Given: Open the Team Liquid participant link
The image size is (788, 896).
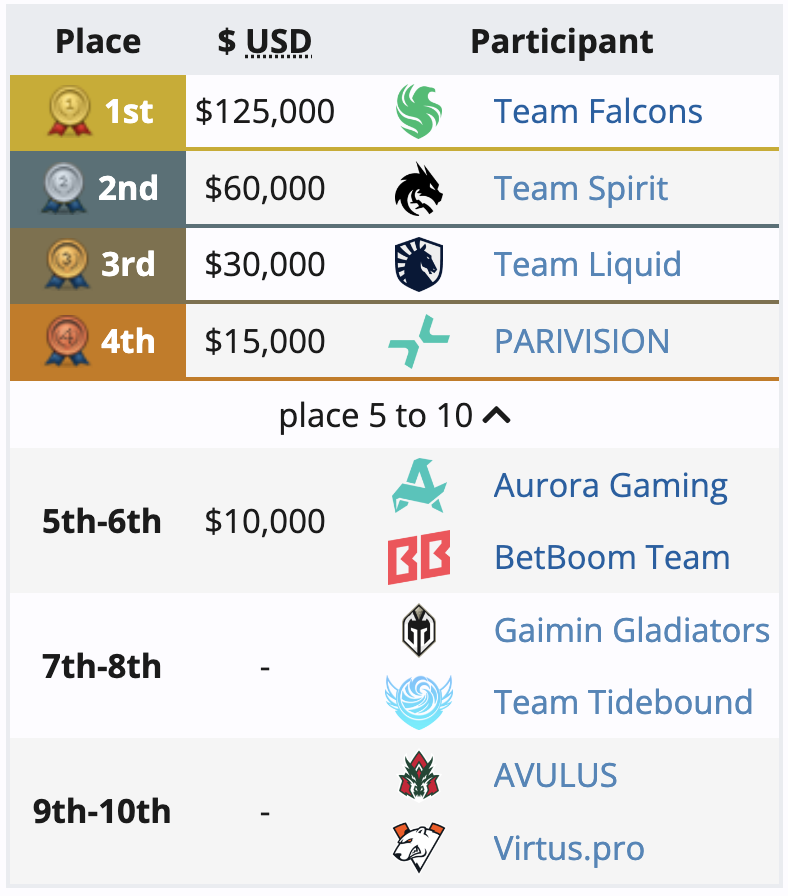Looking at the screenshot, I should 587,265.
